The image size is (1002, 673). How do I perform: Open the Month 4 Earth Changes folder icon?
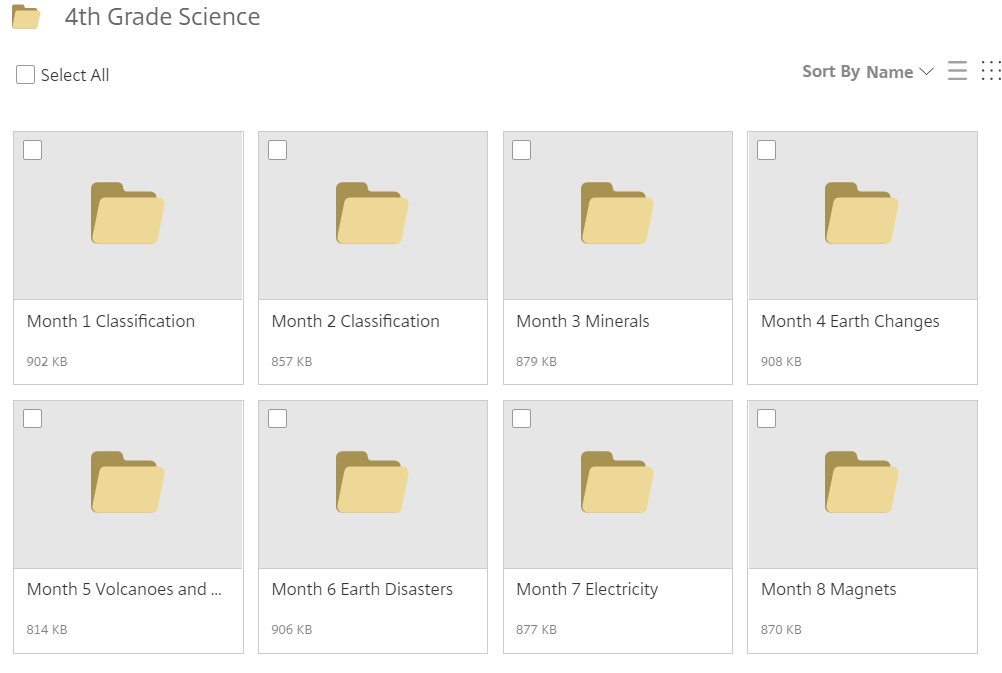861,213
